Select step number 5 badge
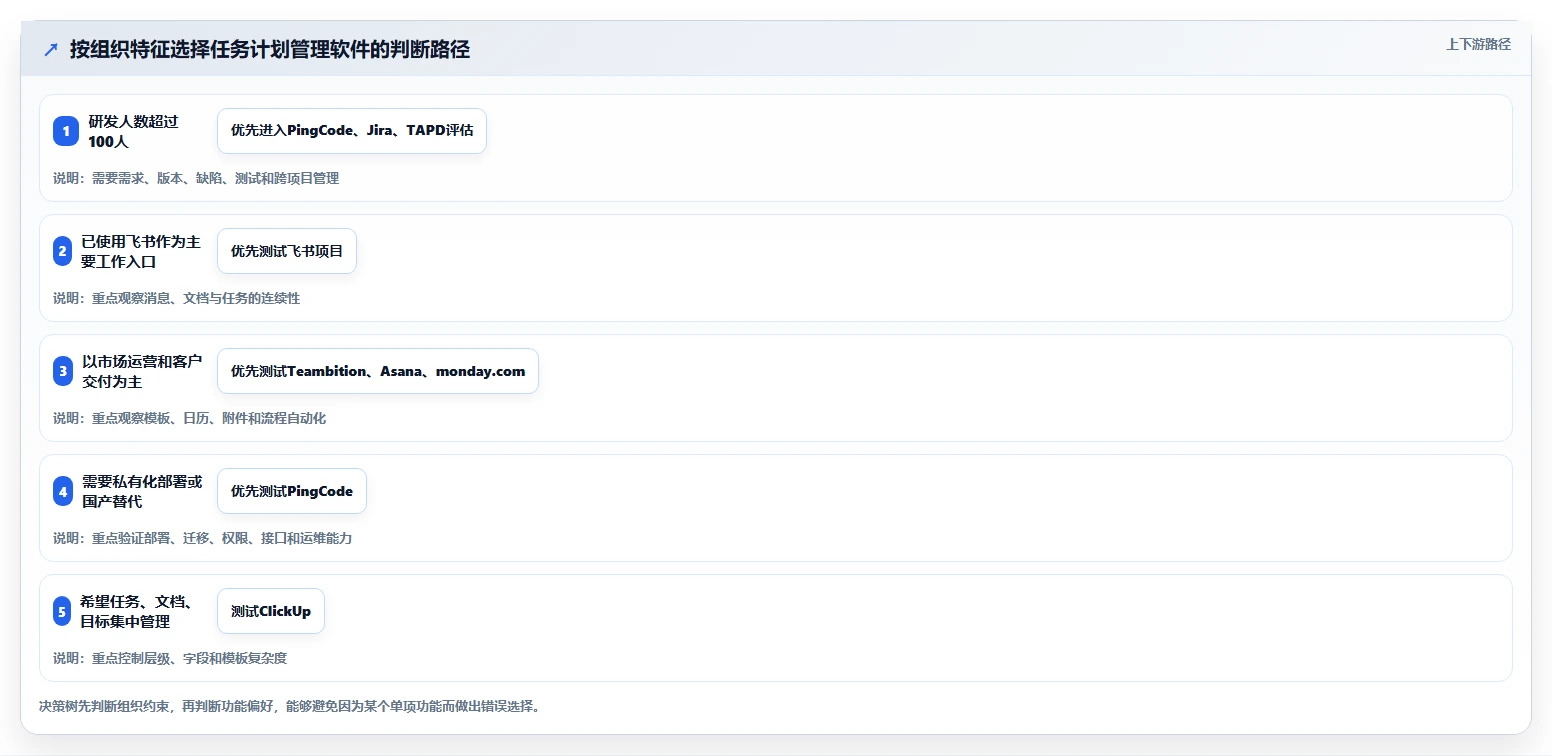Image resolution: width=1552 pixels, height=756 pixels. click(x=62, y=611)
